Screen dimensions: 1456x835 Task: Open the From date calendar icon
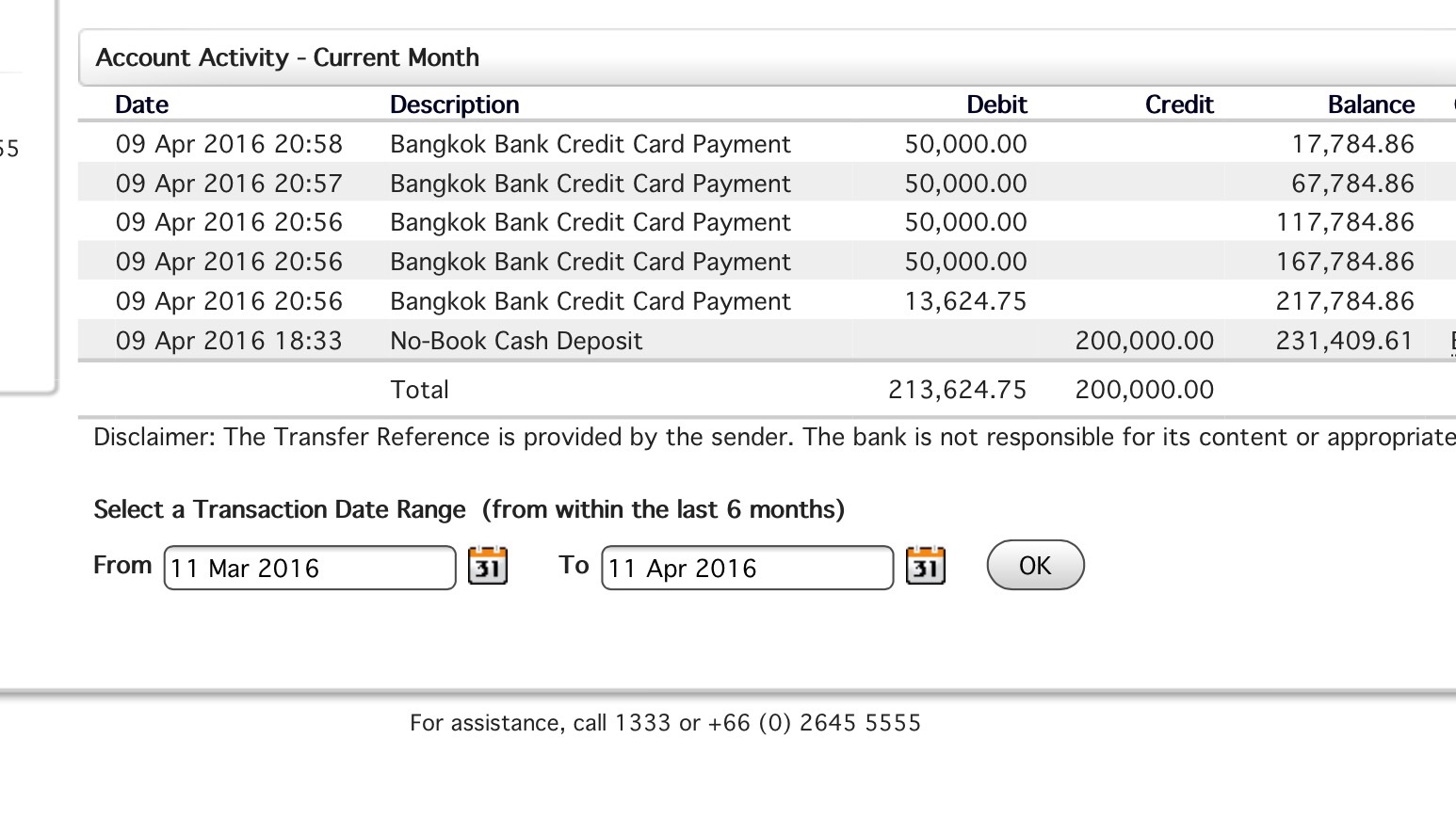point(488,566)
